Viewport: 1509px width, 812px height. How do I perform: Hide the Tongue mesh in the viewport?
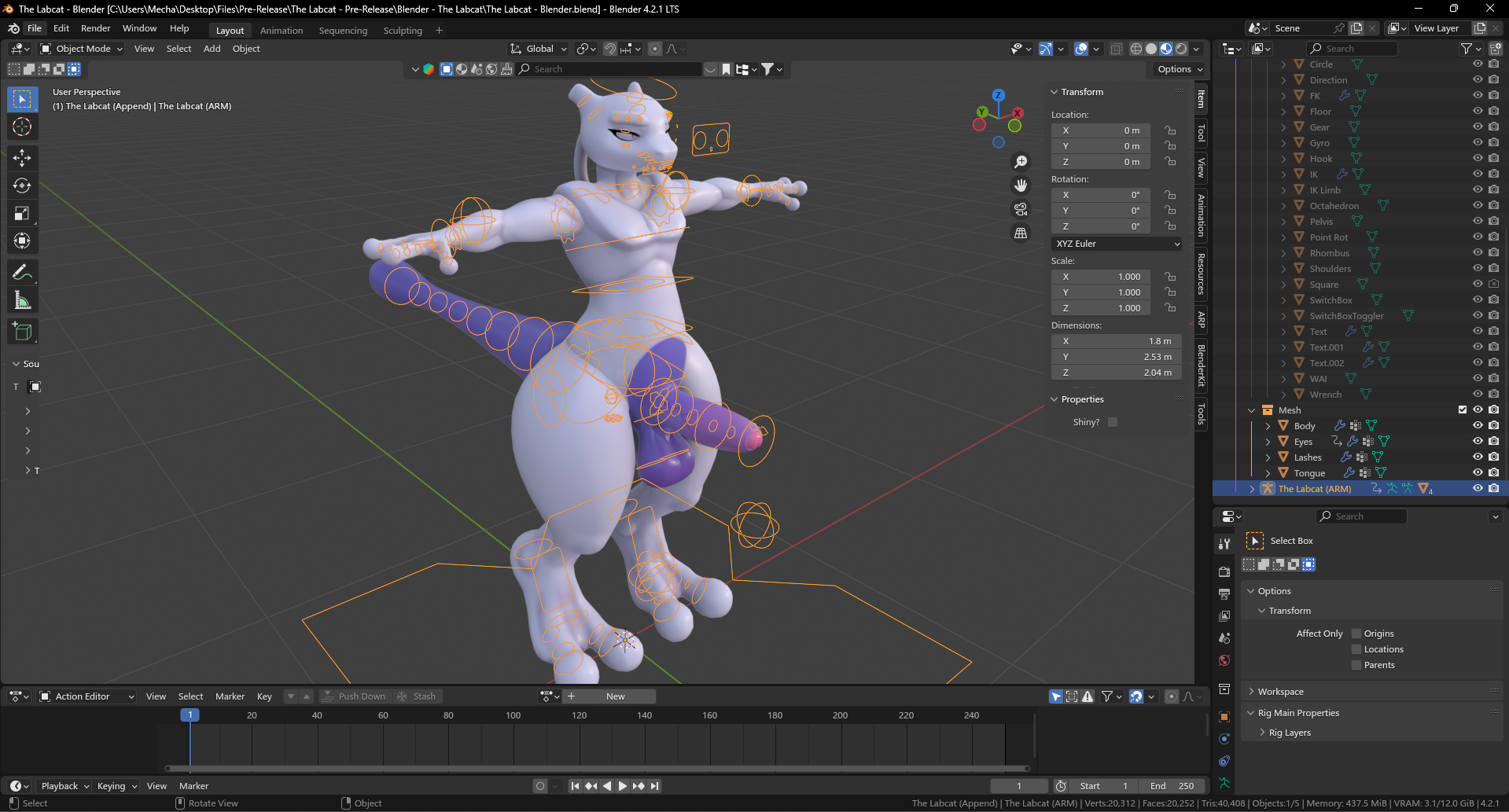coord(1478,472)
